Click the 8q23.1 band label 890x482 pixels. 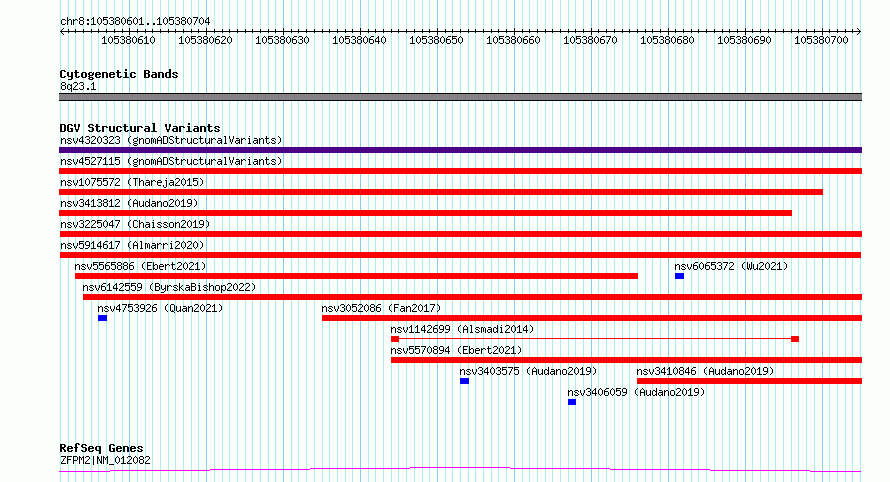78,86
